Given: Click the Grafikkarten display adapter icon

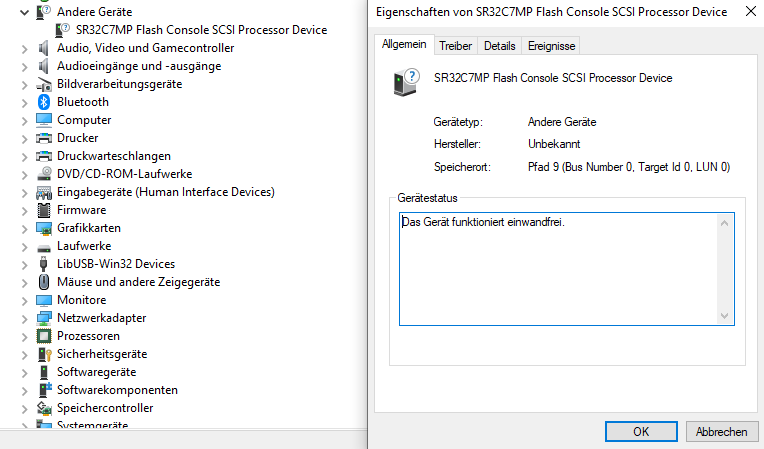Looking at the screenshot, I should click(43, 228).
